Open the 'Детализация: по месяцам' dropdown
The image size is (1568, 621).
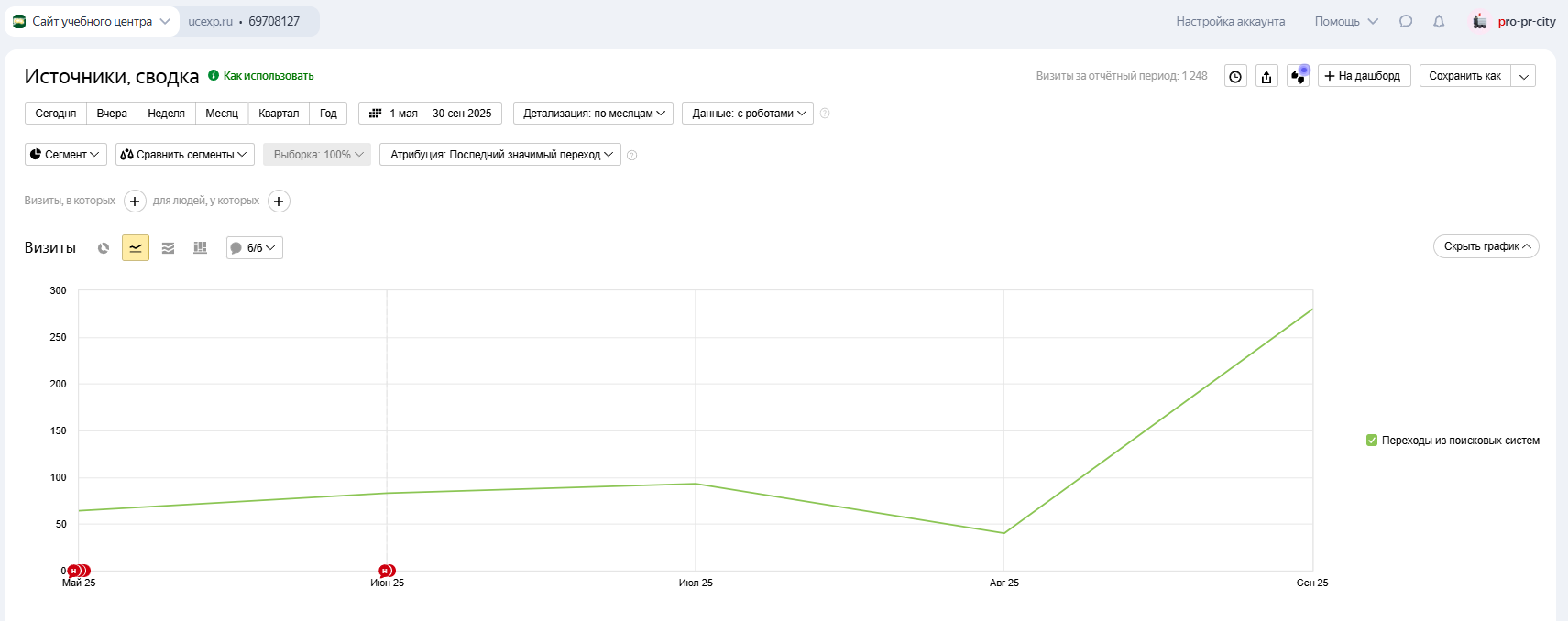click(593, 114)
